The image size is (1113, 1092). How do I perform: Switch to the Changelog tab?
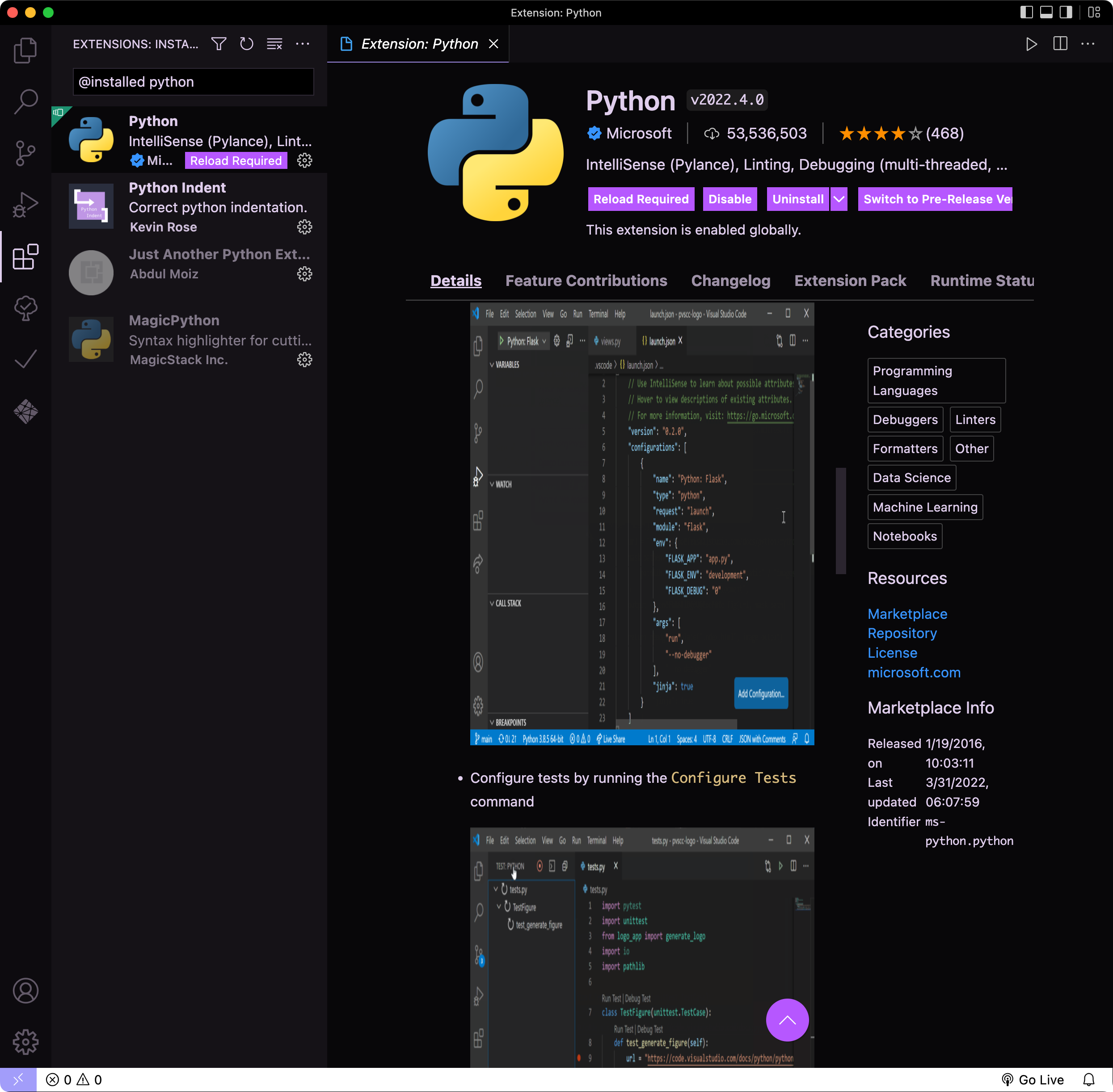(730, 281)
